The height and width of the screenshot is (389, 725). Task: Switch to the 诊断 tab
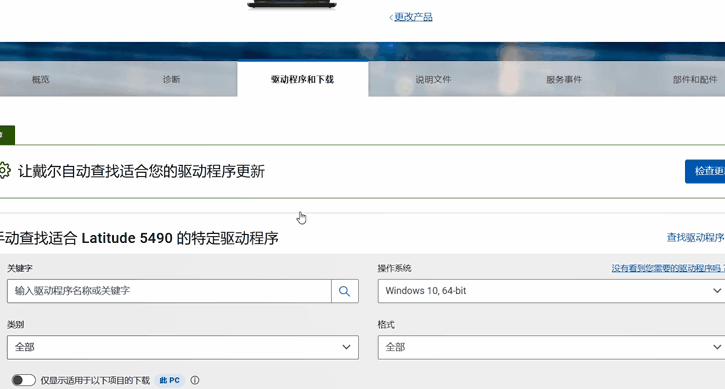coord(172,80)
